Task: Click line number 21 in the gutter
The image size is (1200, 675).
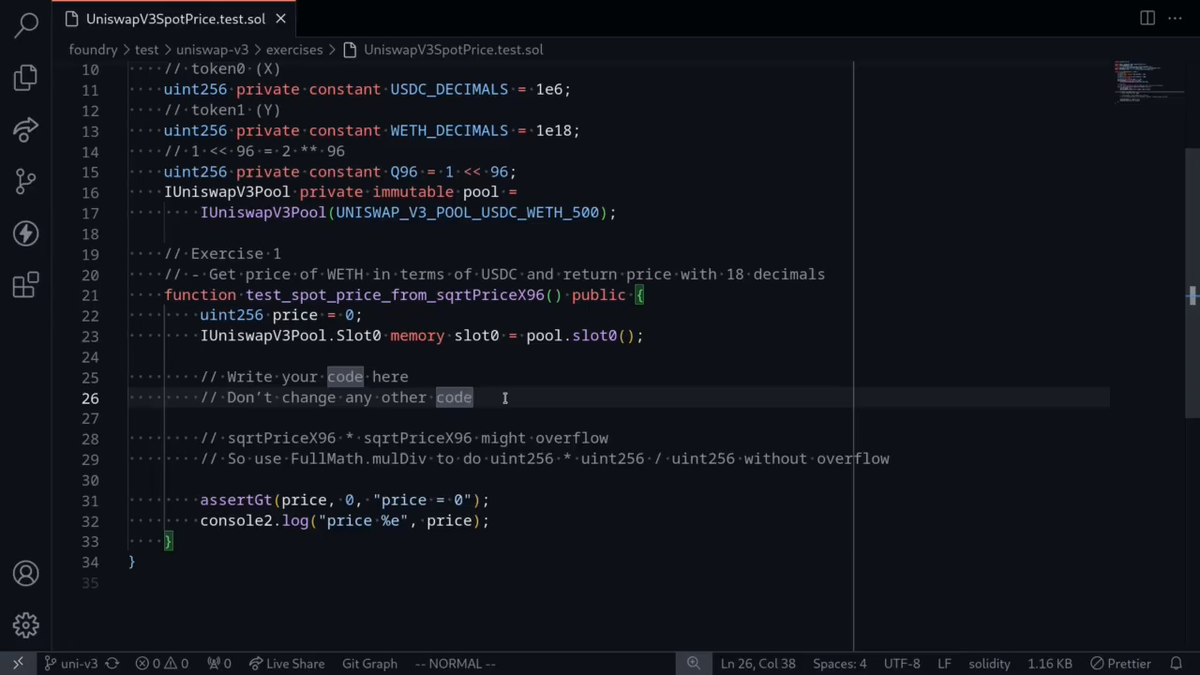Action: [90, 295]
